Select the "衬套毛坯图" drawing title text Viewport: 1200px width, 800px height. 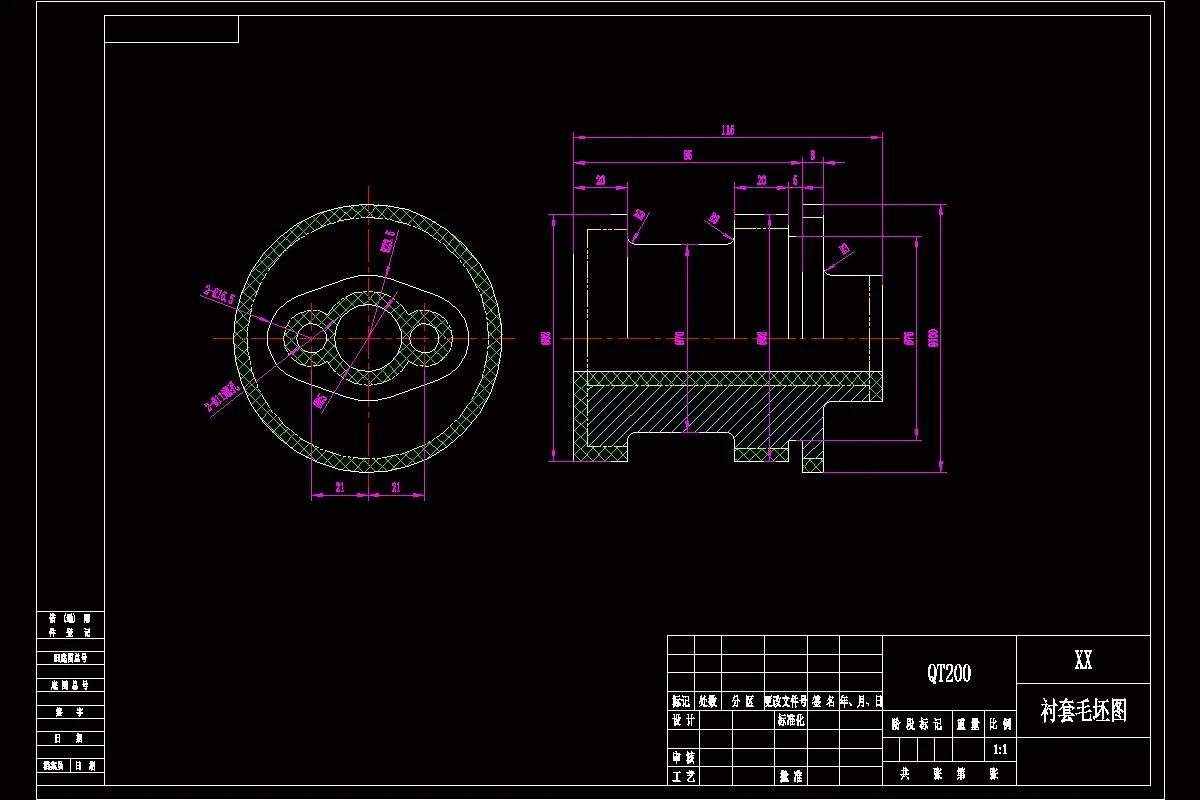[x=1084, y=711]
